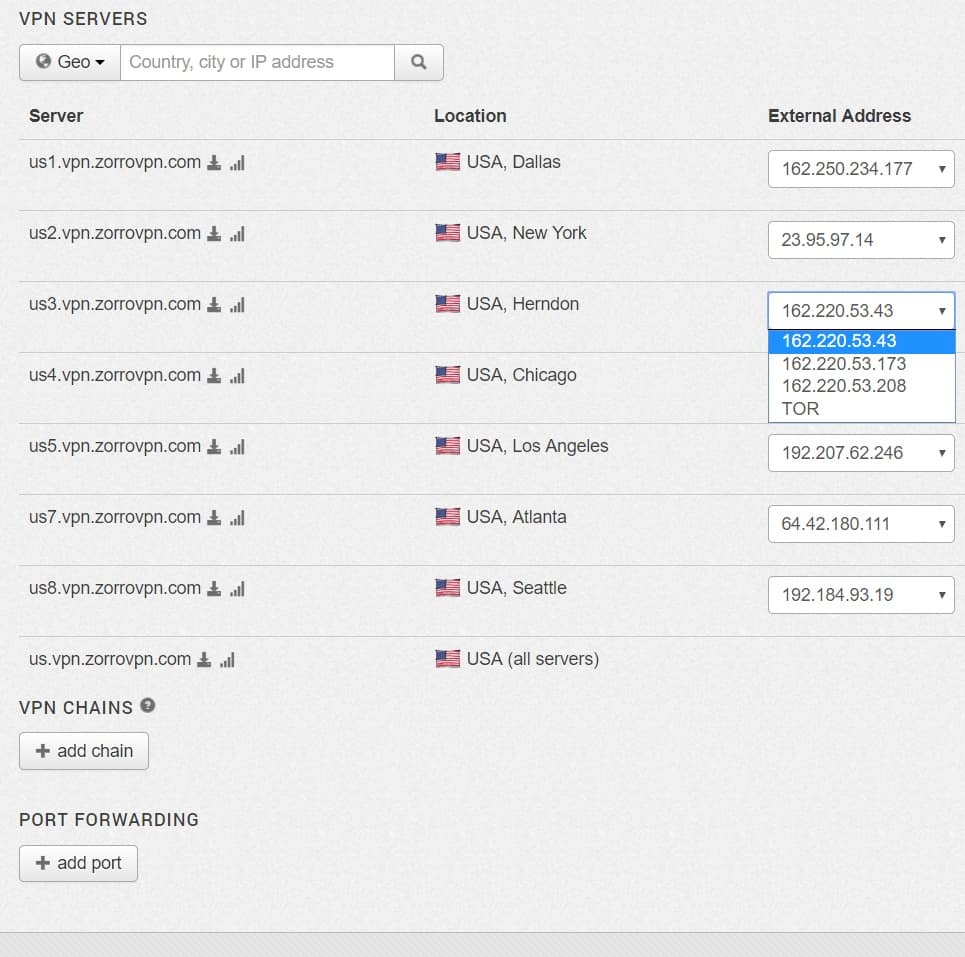View signal stats for us1.vpn.zorrovpn.com

tap(238, 163)
